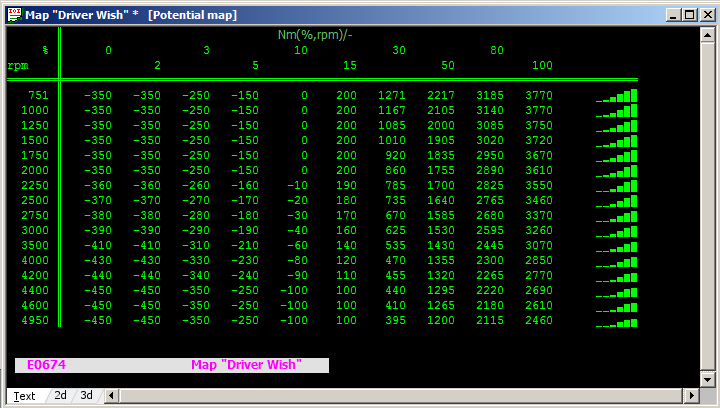Select cell value 3610 in row 2000
Screen dimensions: 720x408
click(x=539, y=170)
